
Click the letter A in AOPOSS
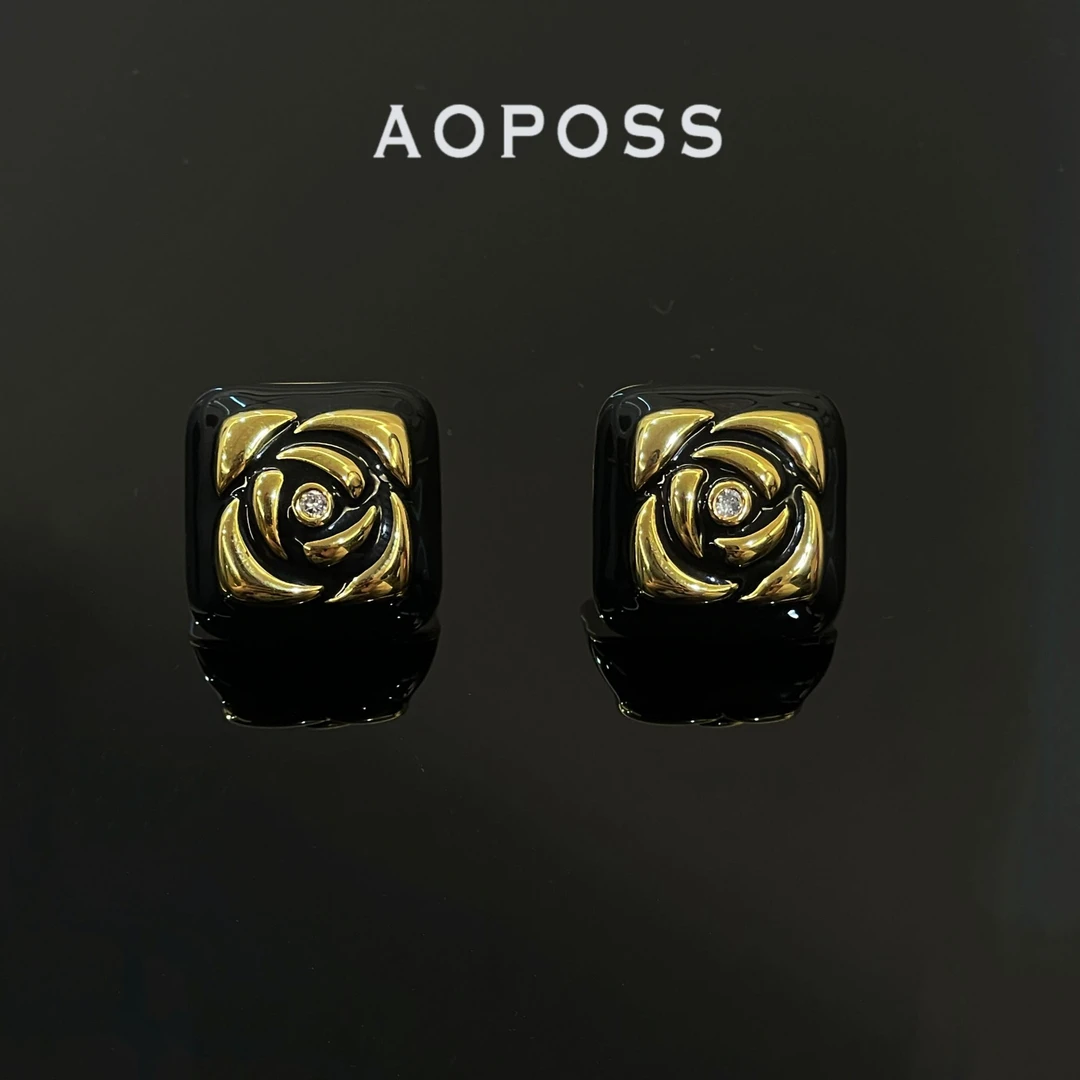397,132
